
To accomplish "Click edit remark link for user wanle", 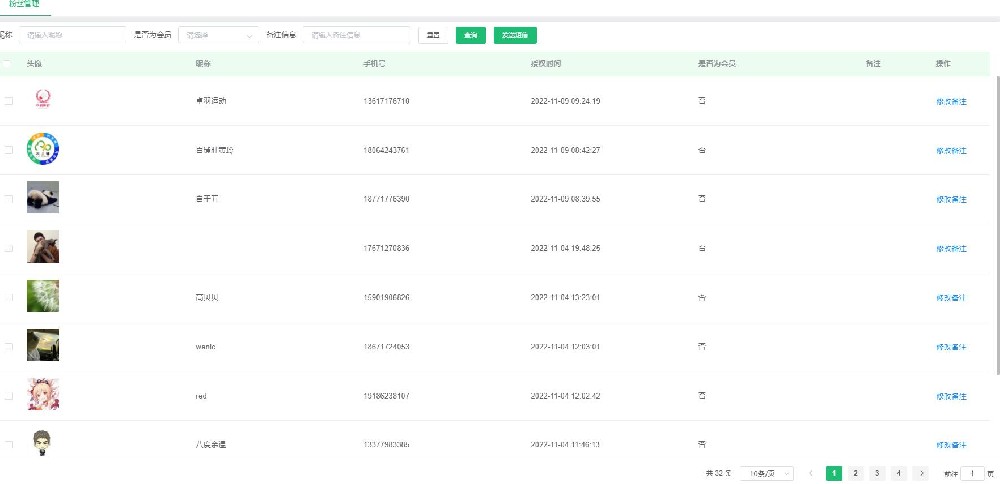I will coord(951,347).
